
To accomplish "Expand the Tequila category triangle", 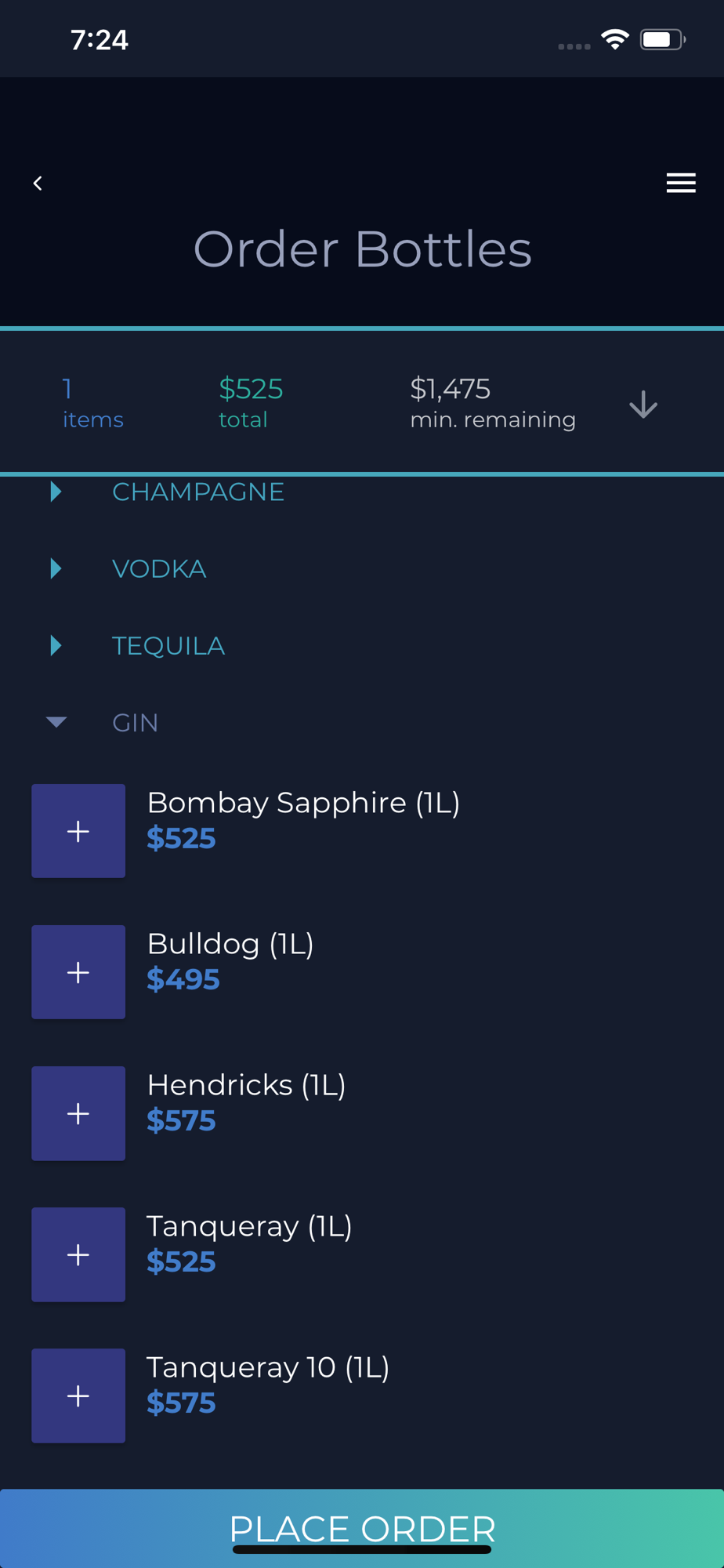I will click(x=56, y=645).
